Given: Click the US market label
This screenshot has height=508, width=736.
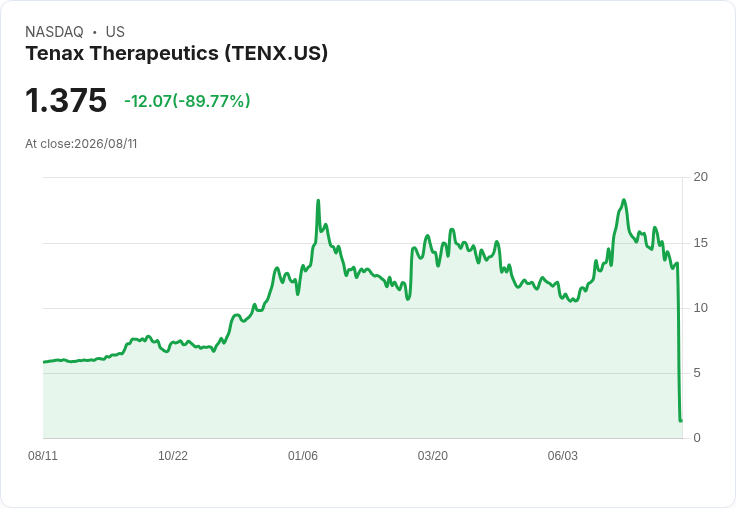Looking at the screenshot, I should (x=115, y=32).
